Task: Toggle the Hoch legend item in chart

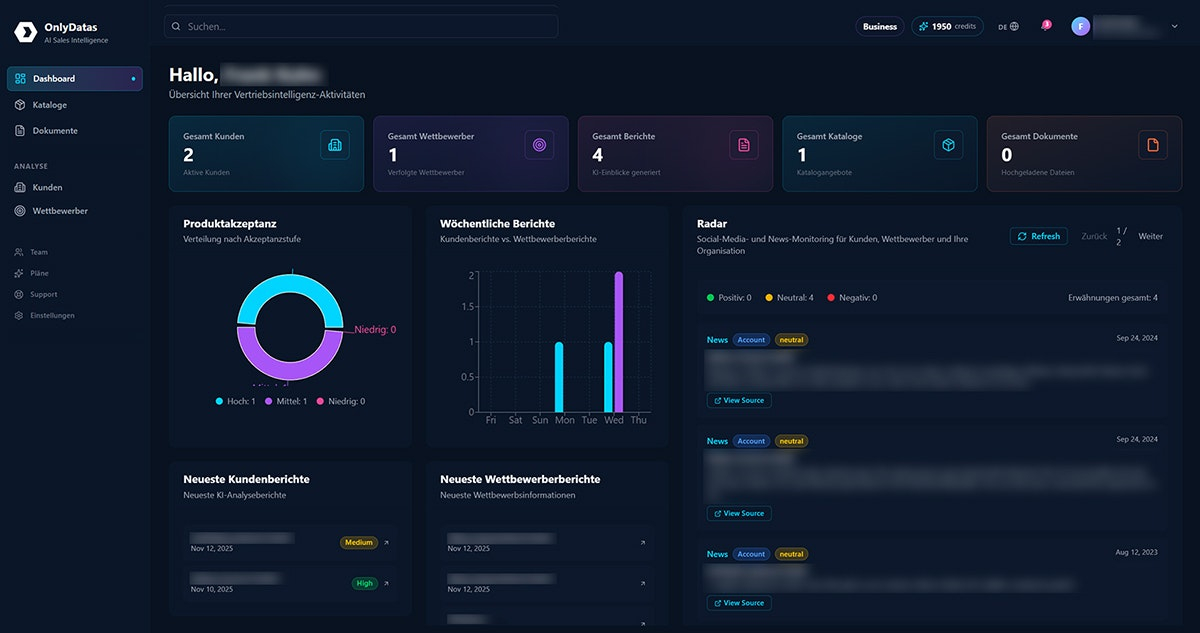Action: 236,401
